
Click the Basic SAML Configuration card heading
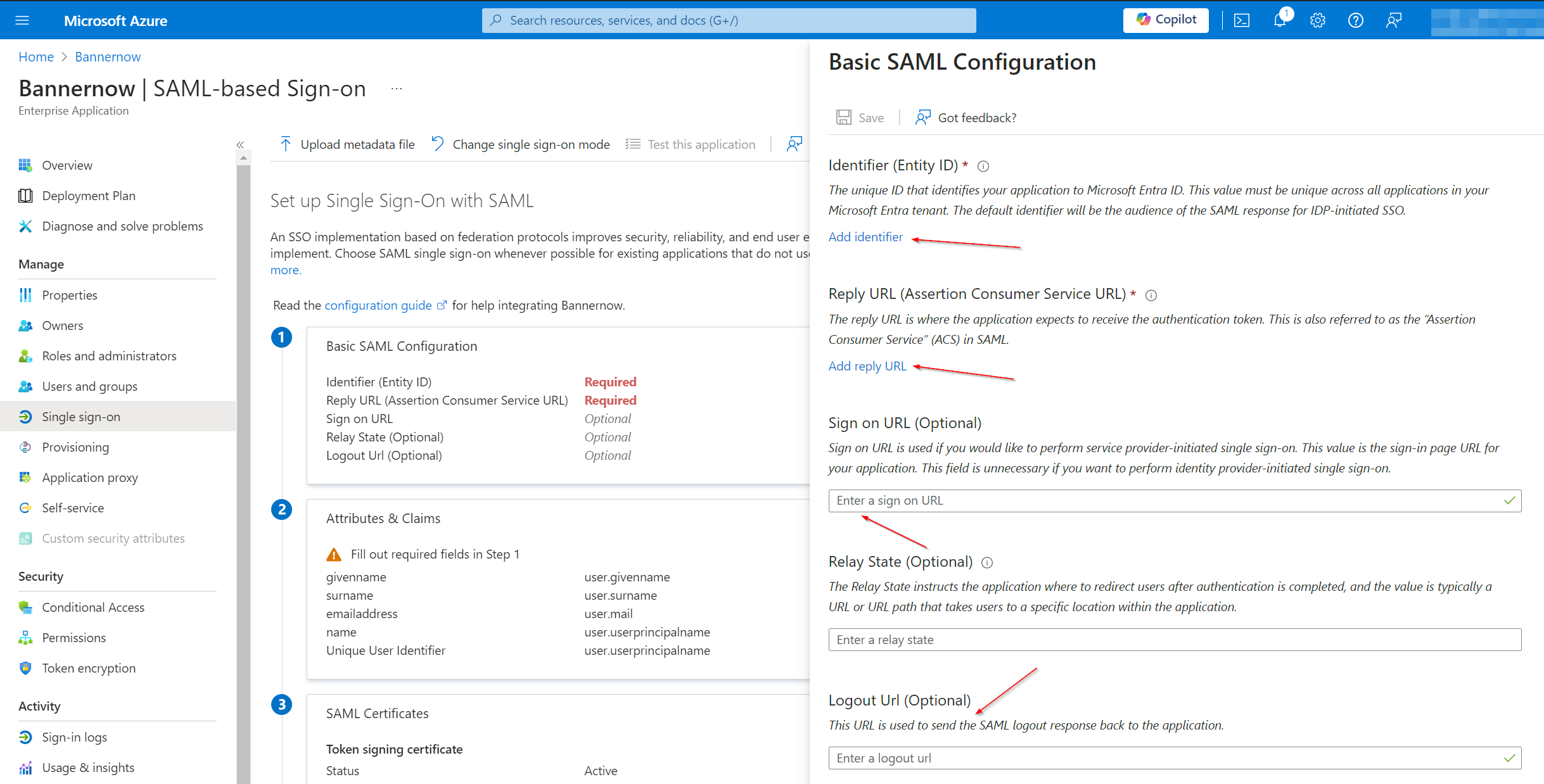click(402, 346)
